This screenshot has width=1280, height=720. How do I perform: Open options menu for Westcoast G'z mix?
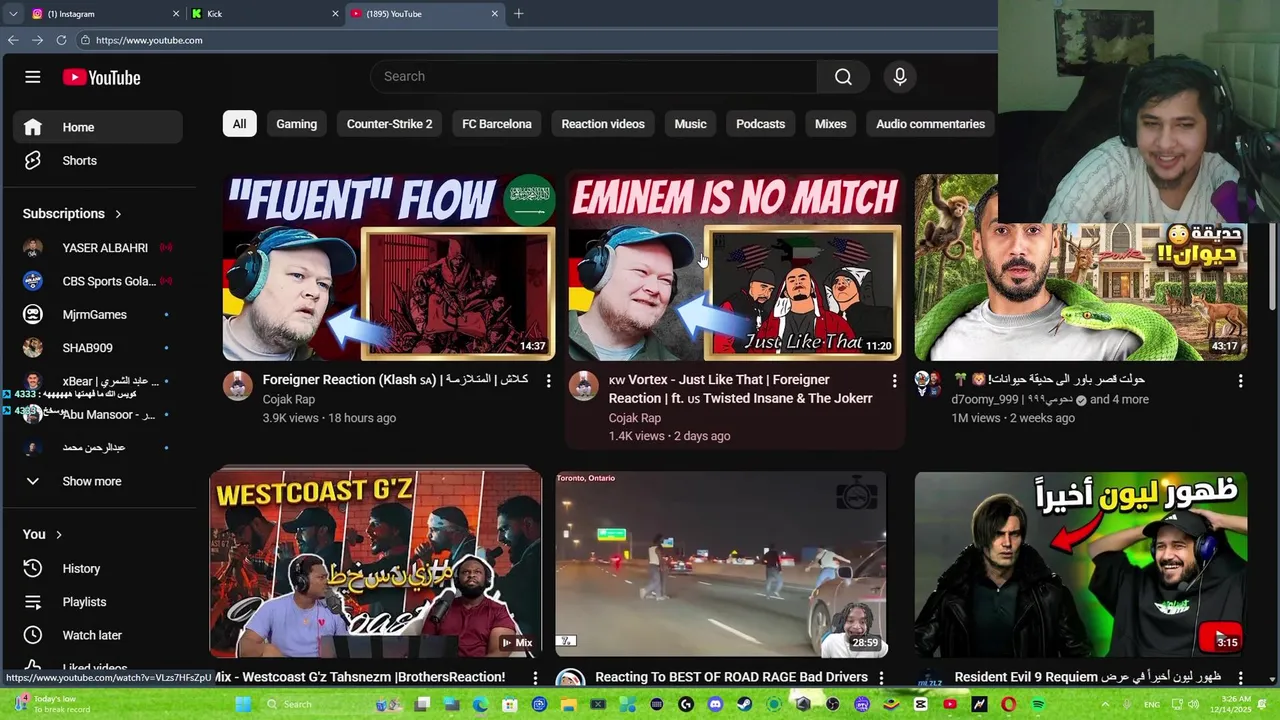[535, 678]
